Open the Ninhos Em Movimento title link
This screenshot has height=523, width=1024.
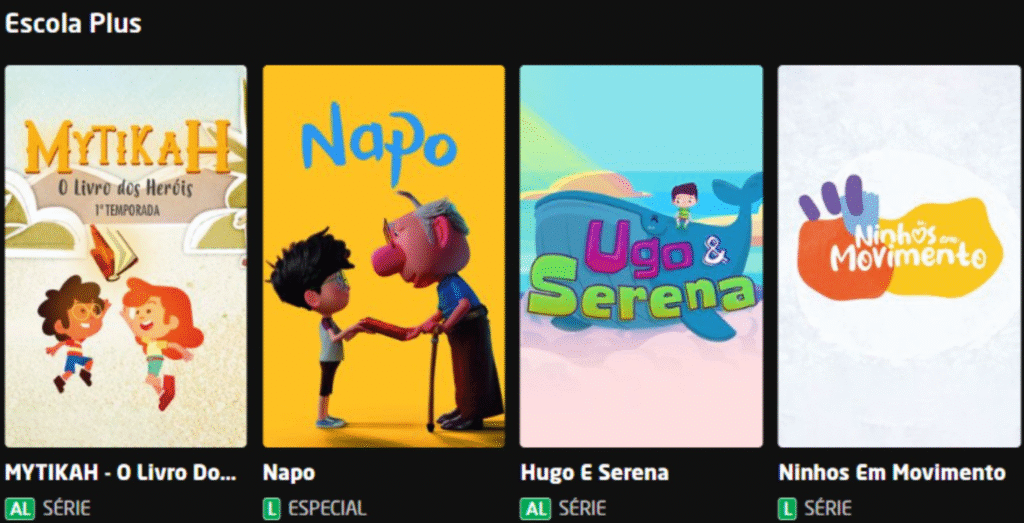[892, 473]
